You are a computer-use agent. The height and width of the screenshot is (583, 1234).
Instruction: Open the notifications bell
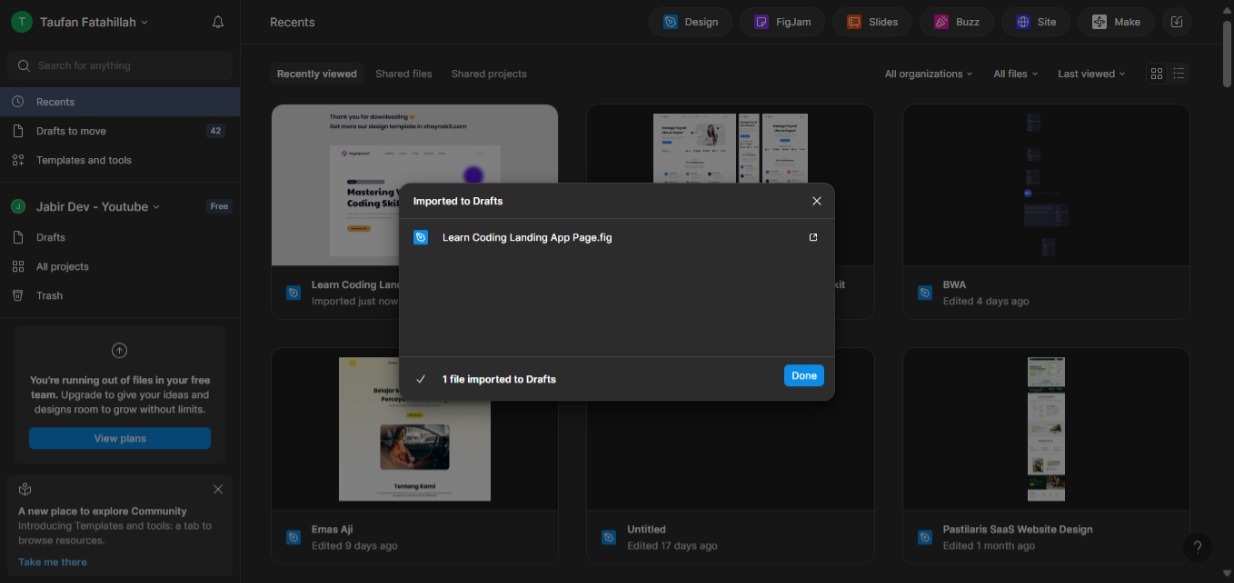(218, 22)
